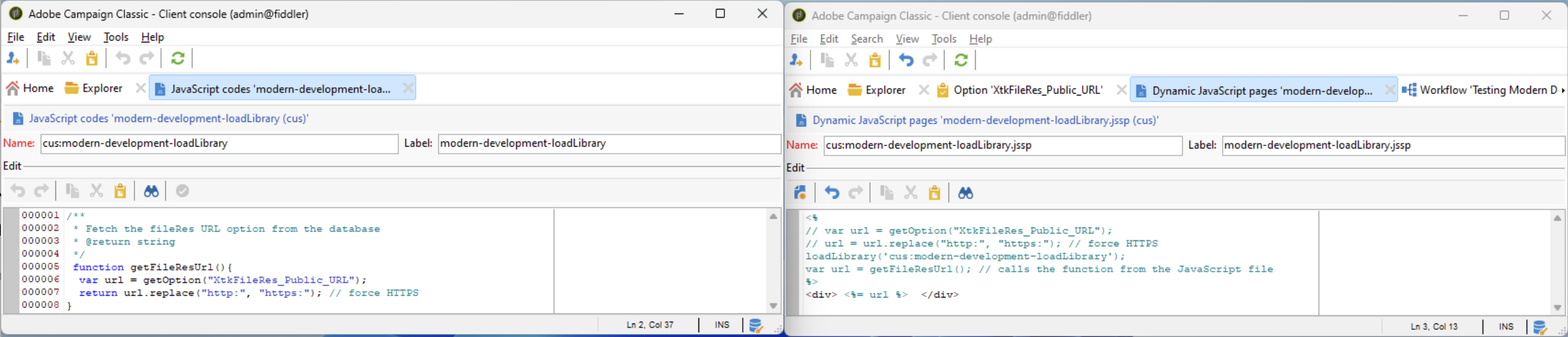1568x337 pixels.
Task: Click the blue Undo arrow in right window main toolbar
Action: pos(906,60)
